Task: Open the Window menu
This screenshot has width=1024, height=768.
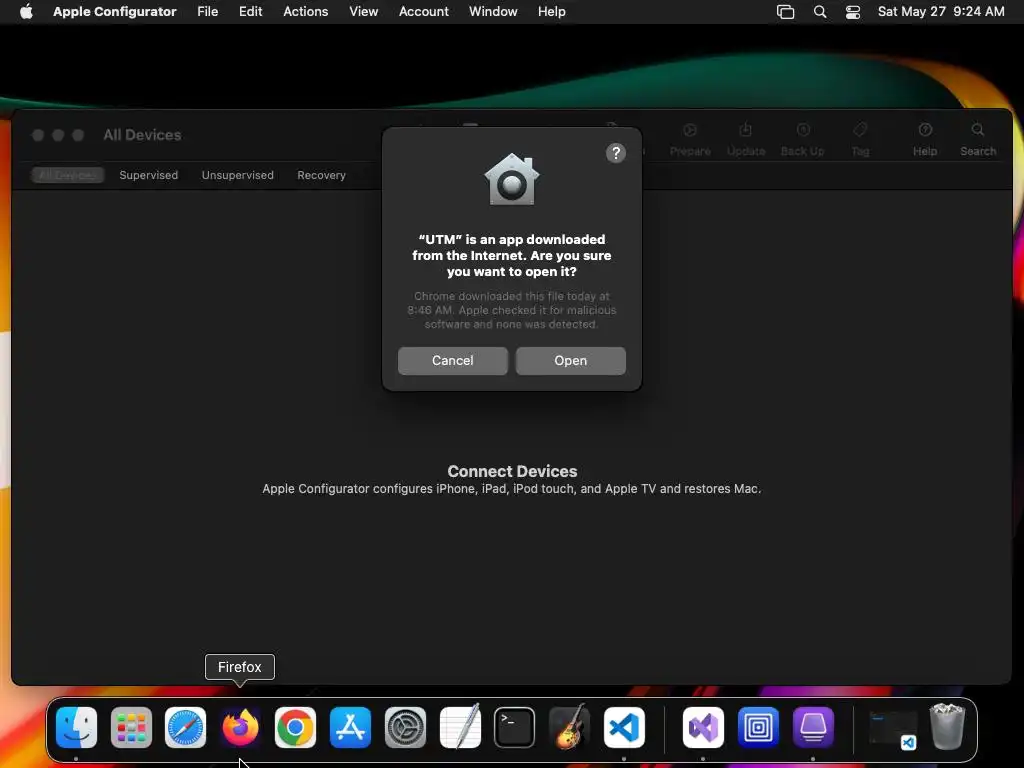Action: coord(493,12)
